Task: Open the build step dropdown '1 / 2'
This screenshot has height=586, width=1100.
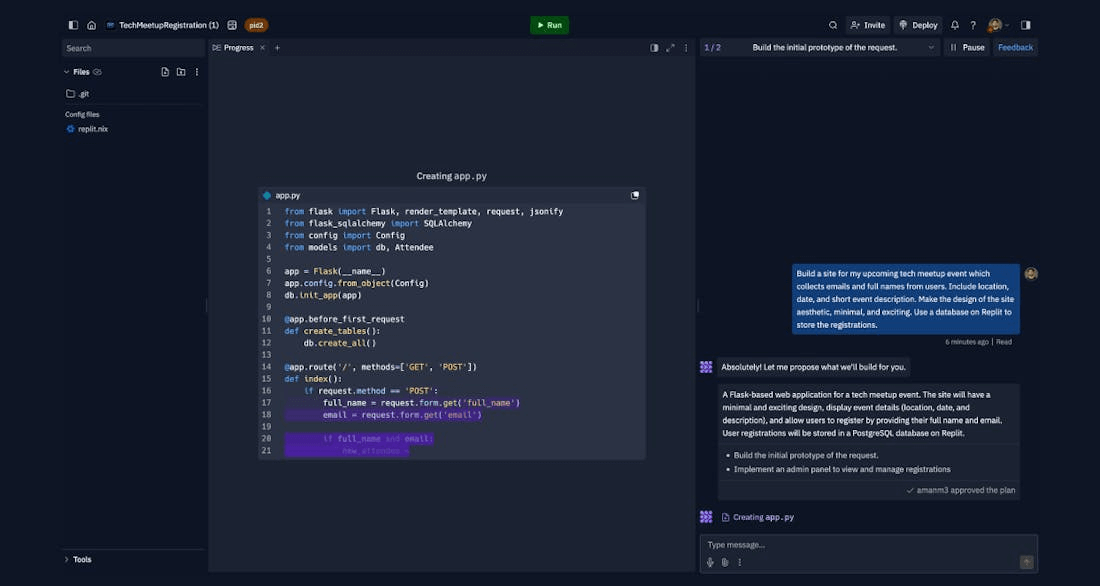Action: pyautogui.click(x=819, y=48)
